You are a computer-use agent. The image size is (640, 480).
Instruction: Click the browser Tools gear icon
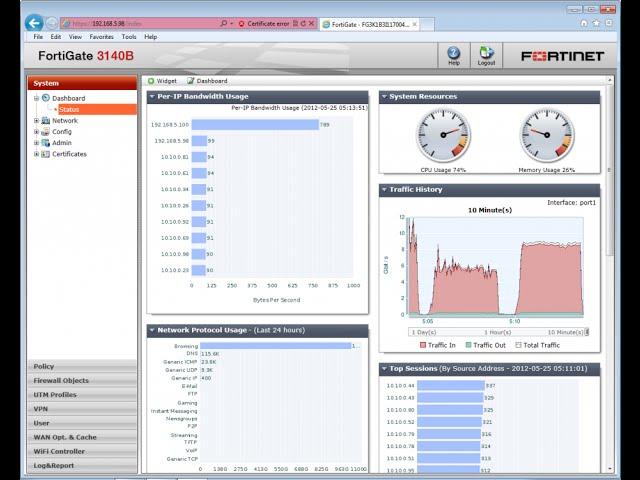click(x=609, y=23)
